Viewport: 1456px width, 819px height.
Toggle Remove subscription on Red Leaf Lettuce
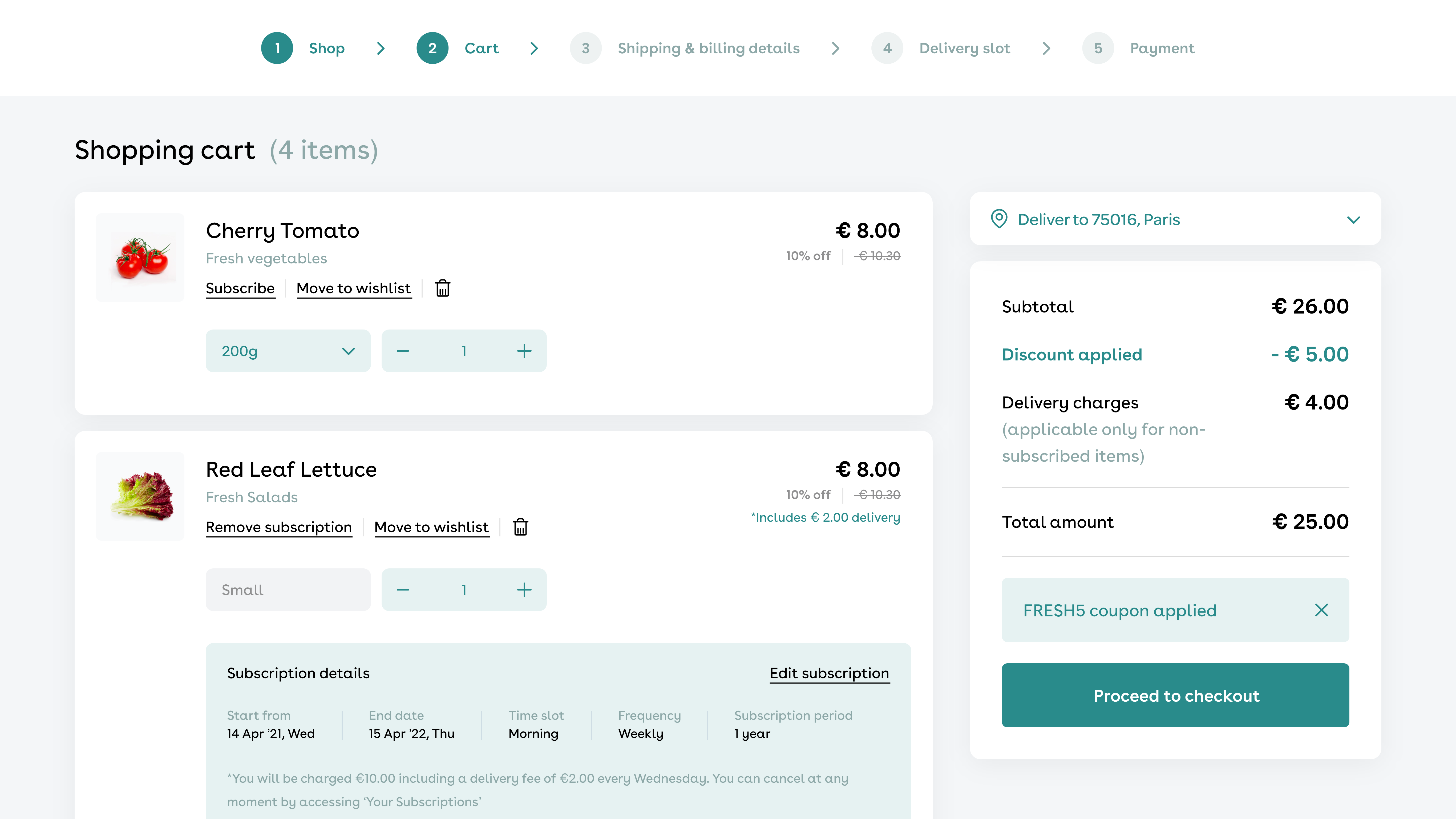point(278,527)
